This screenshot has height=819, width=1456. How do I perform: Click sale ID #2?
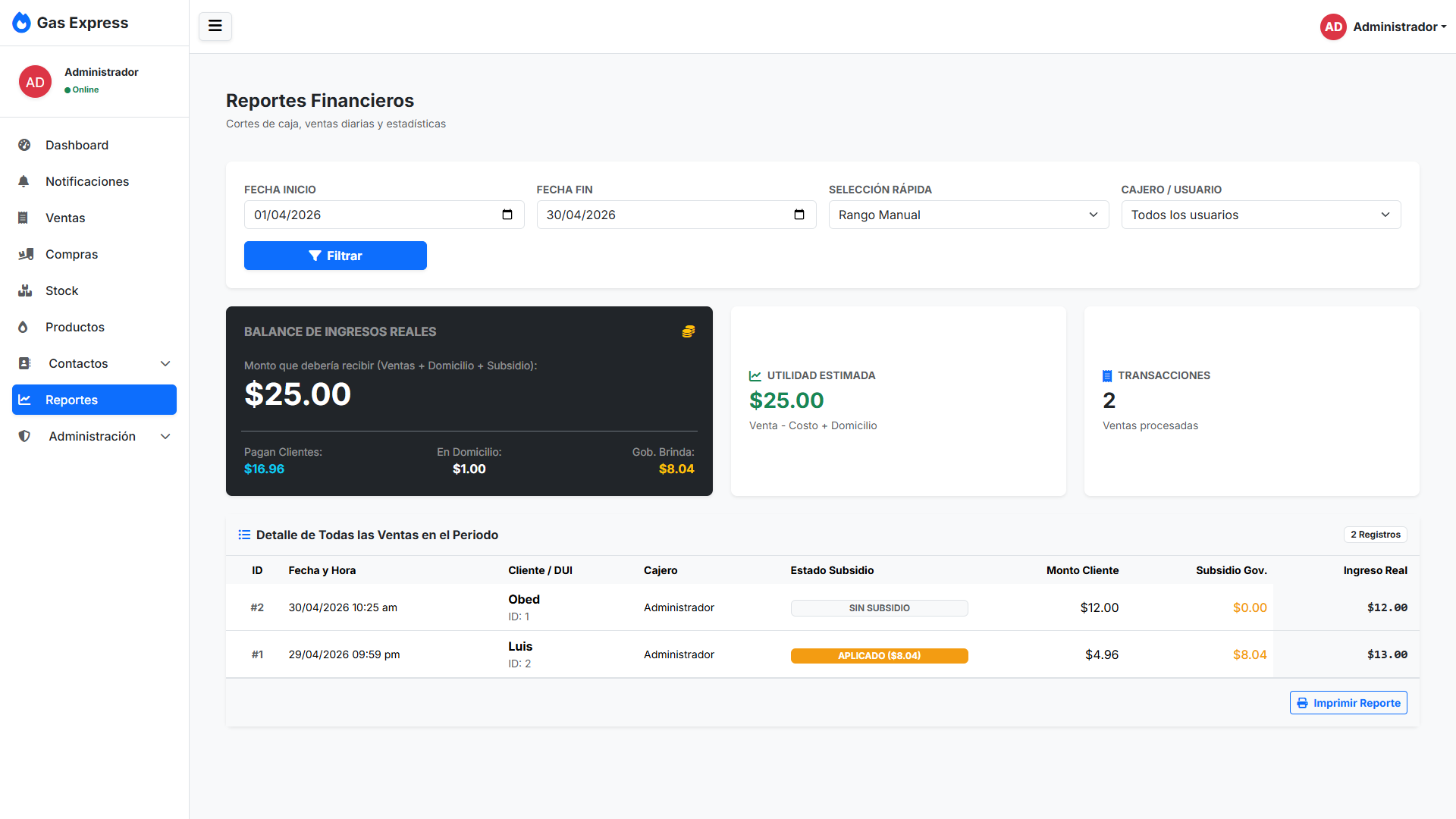(x=257, y=607)
